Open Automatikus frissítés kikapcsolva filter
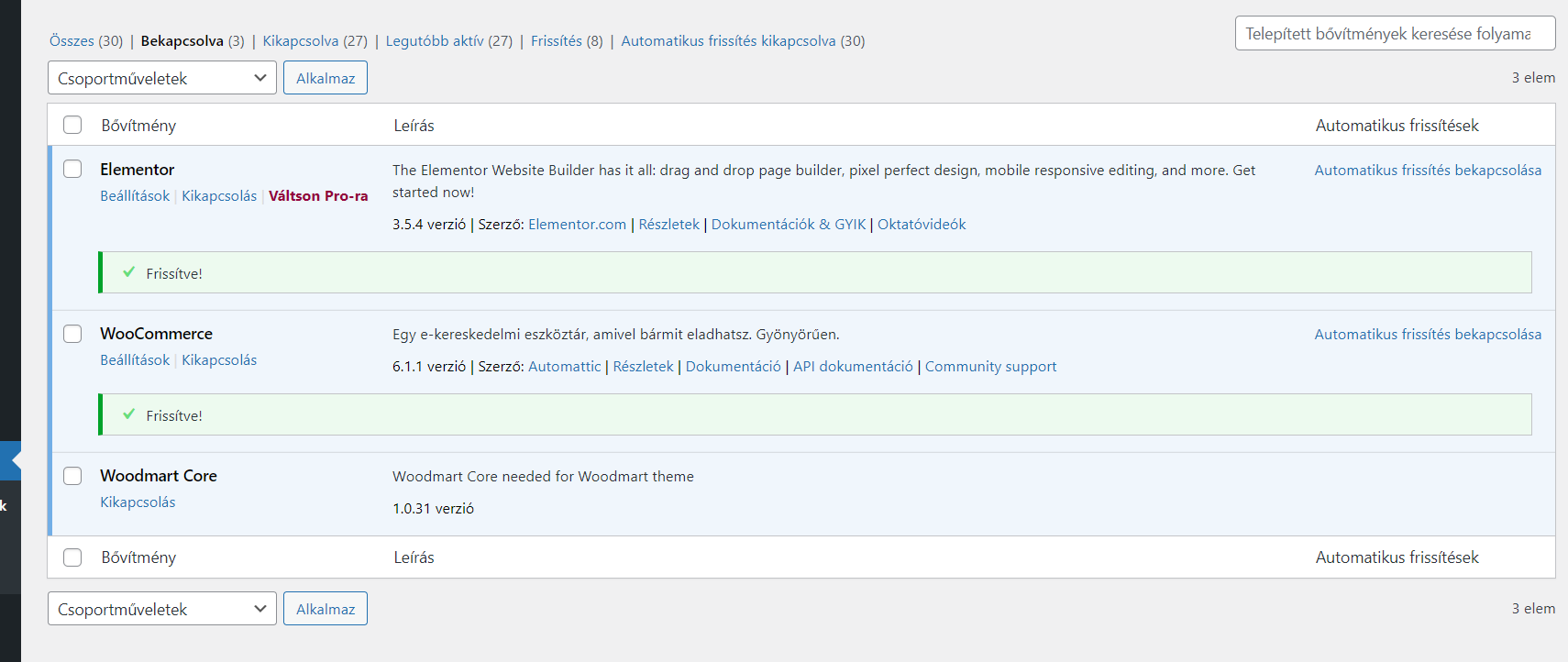 coord(743,40)
